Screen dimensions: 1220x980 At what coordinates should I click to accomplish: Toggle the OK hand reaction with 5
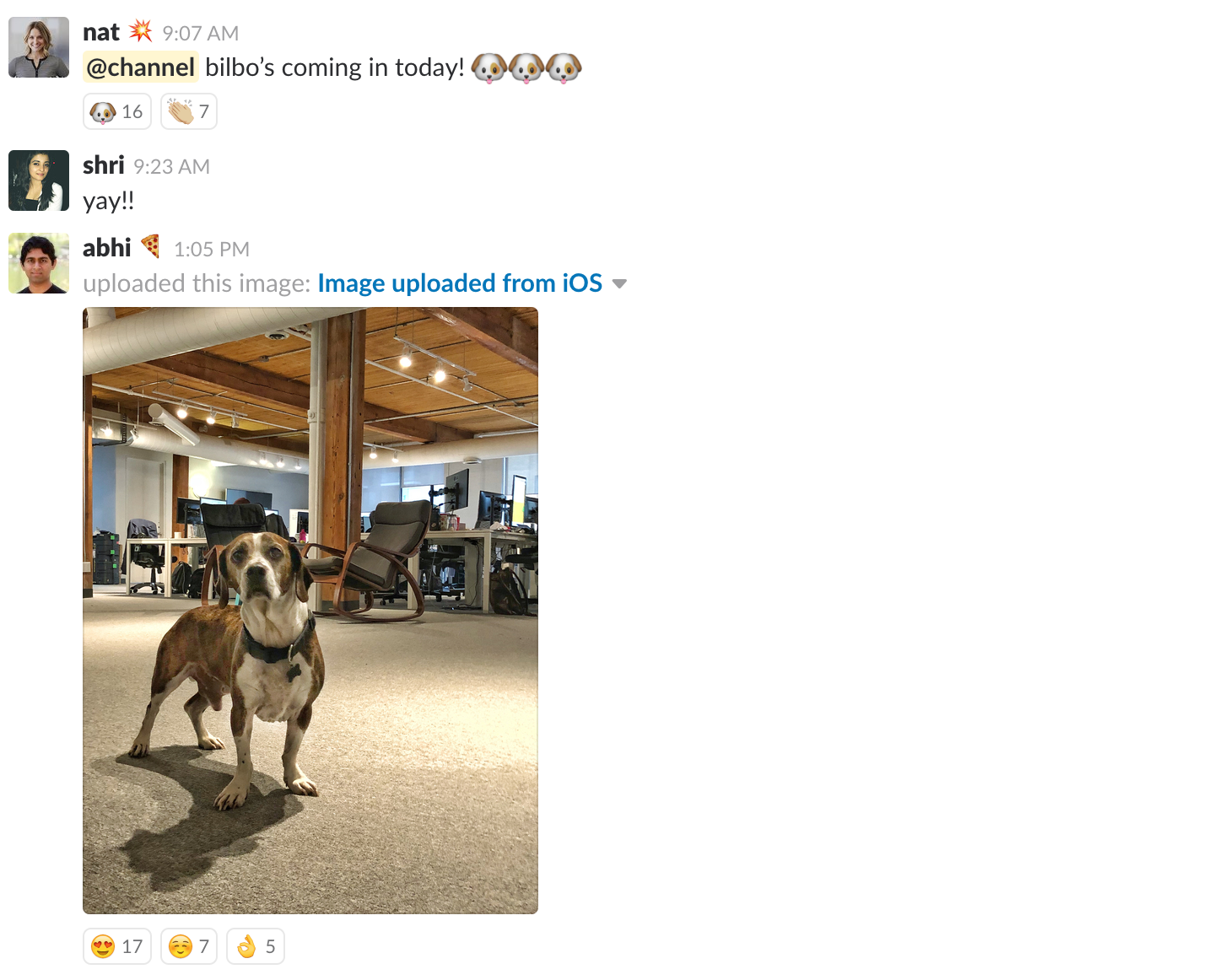point(256,946)
